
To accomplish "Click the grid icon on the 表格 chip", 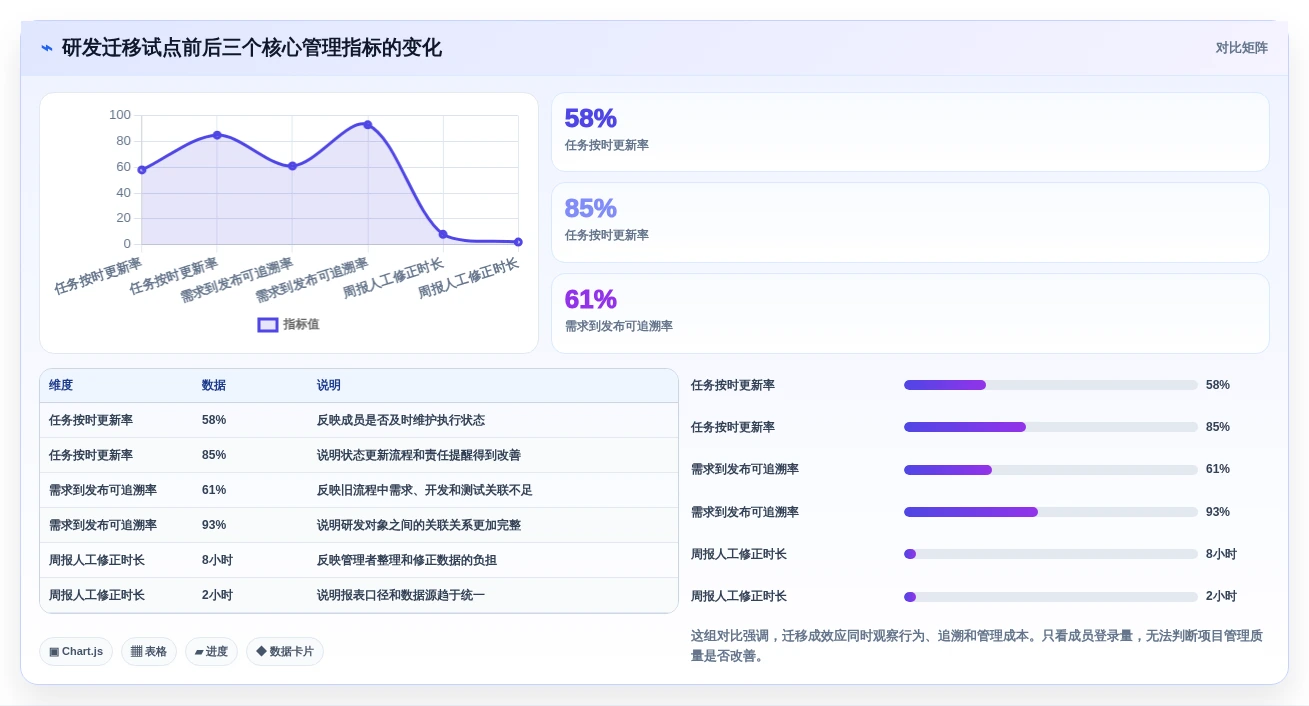I will [x=136, y=651].
